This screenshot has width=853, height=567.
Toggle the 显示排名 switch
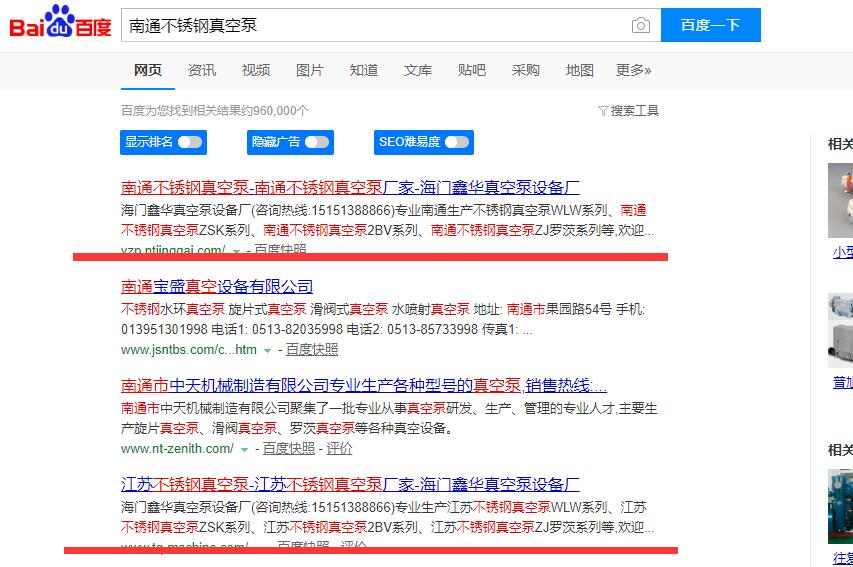pyautogui.click(x=189, y=142)
